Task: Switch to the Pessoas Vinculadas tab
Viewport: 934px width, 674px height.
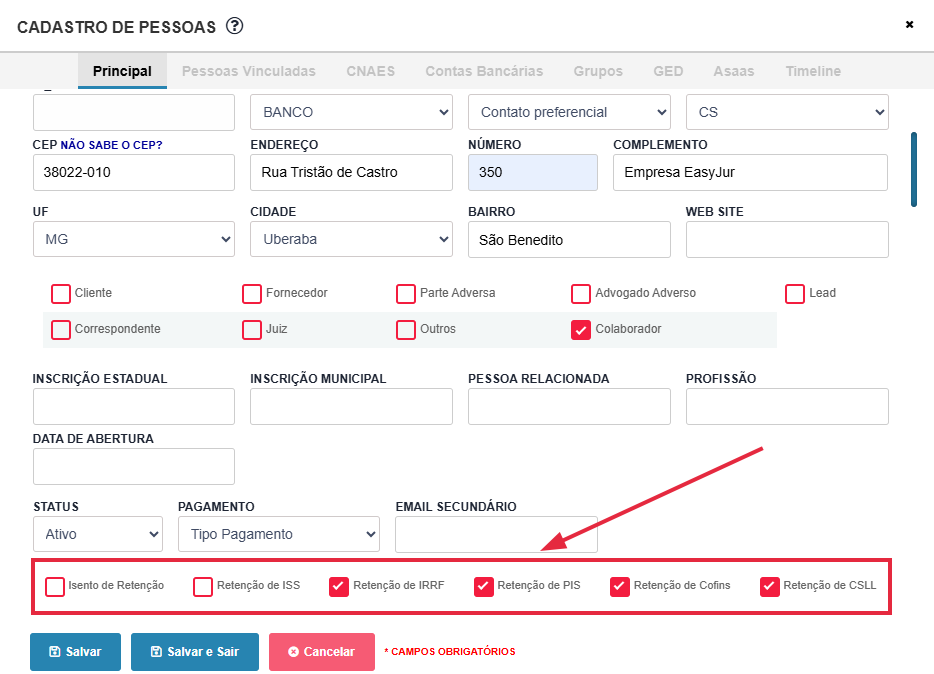Action: pyautogui.click(x=248, y=71)
